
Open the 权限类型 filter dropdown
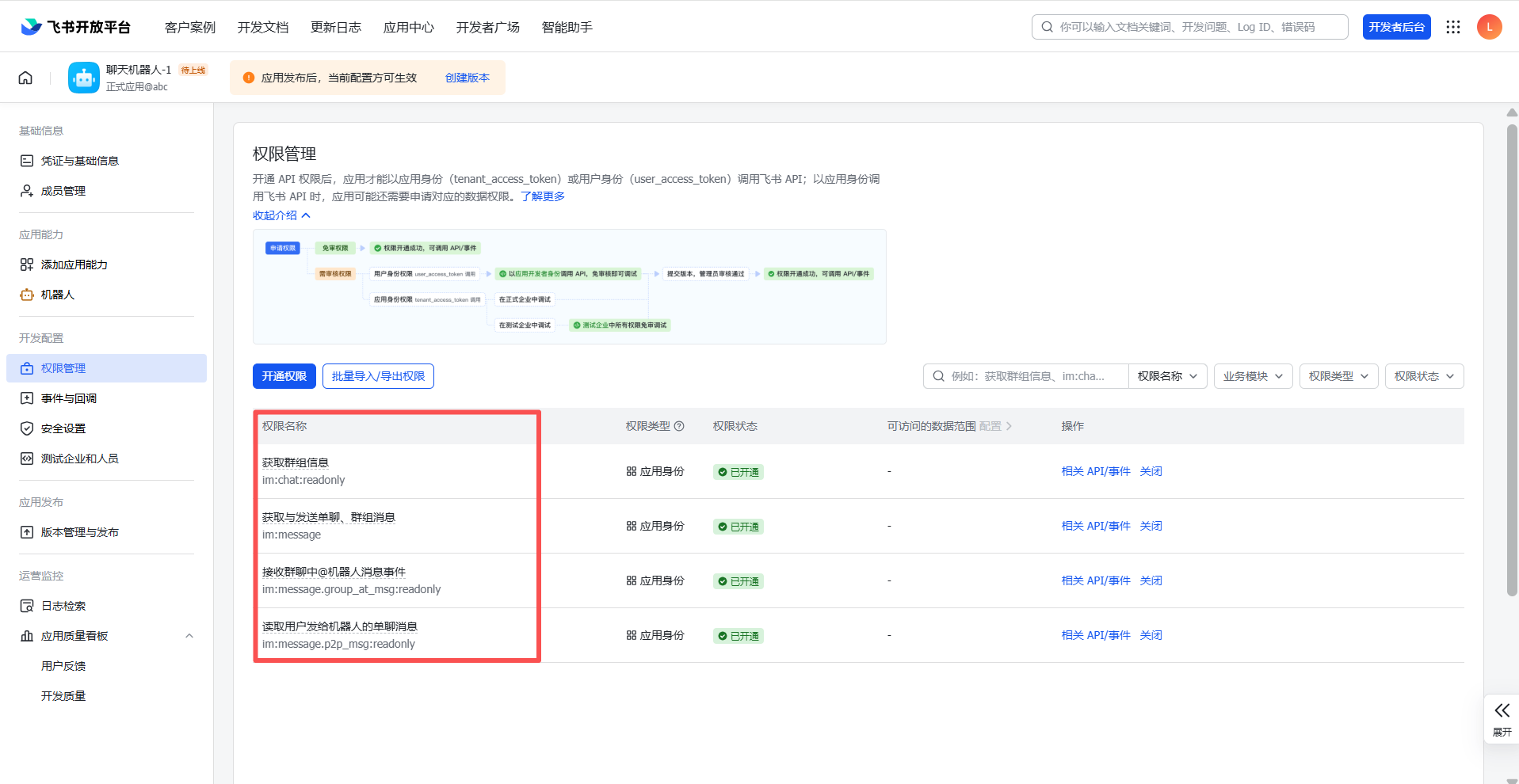1339,376
